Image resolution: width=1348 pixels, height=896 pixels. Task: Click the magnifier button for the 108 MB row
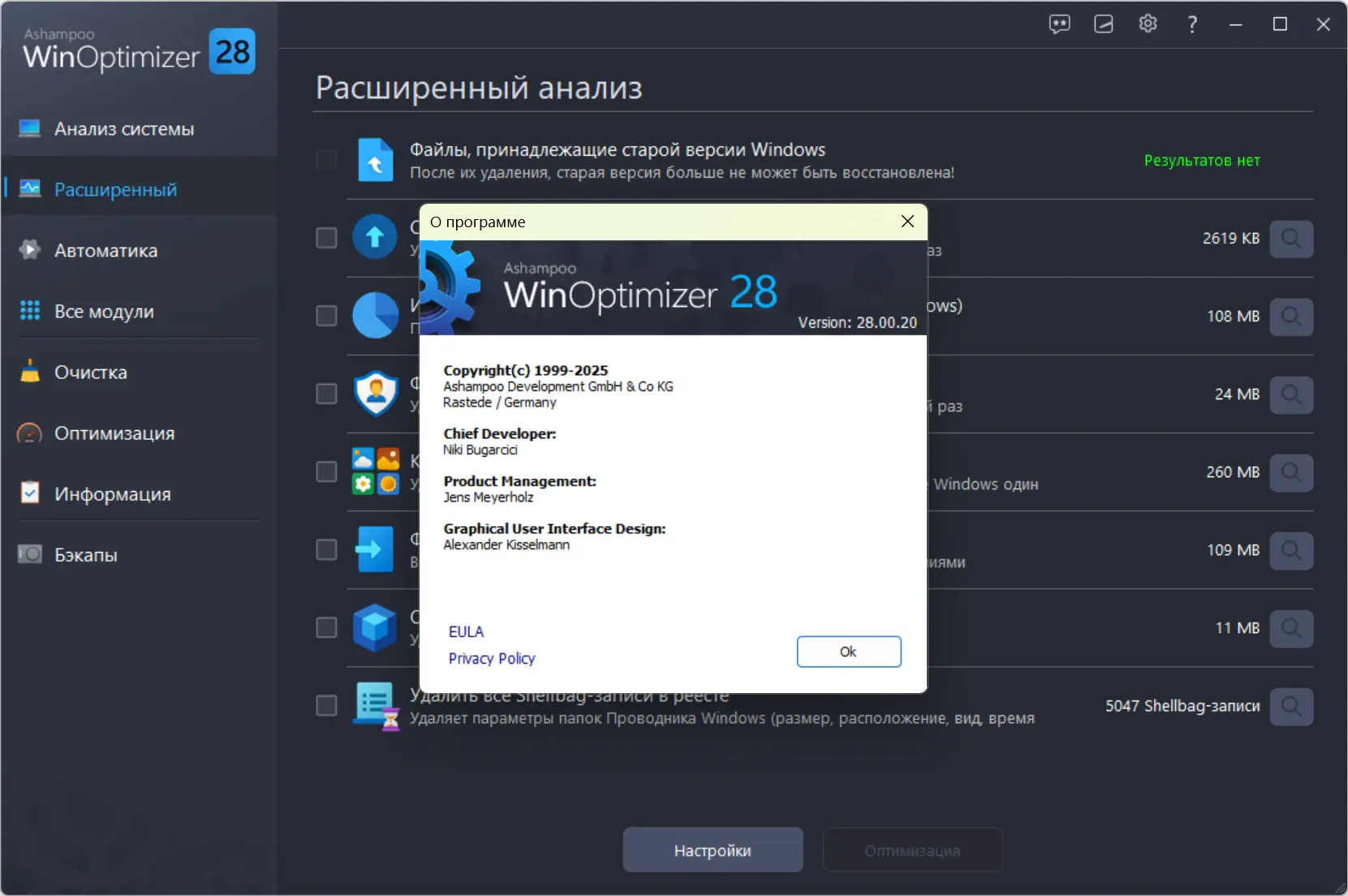pos(1291,317)
